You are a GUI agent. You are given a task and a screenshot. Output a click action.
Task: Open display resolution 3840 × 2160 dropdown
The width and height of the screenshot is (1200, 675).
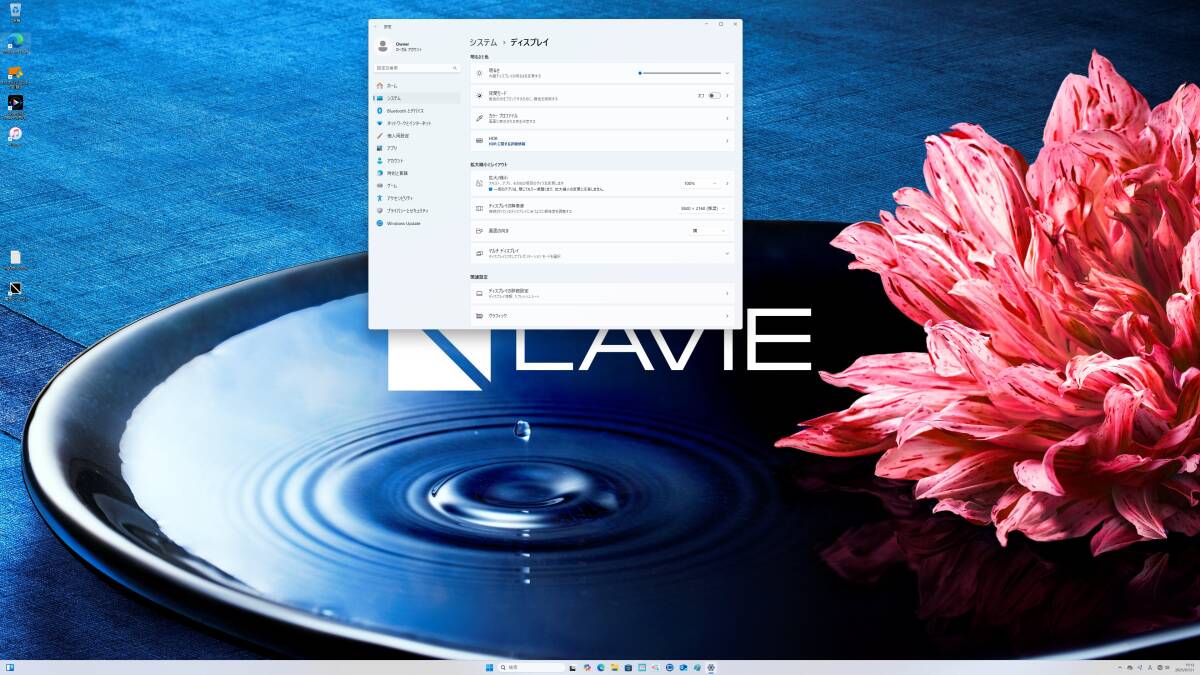pos(703,208)
